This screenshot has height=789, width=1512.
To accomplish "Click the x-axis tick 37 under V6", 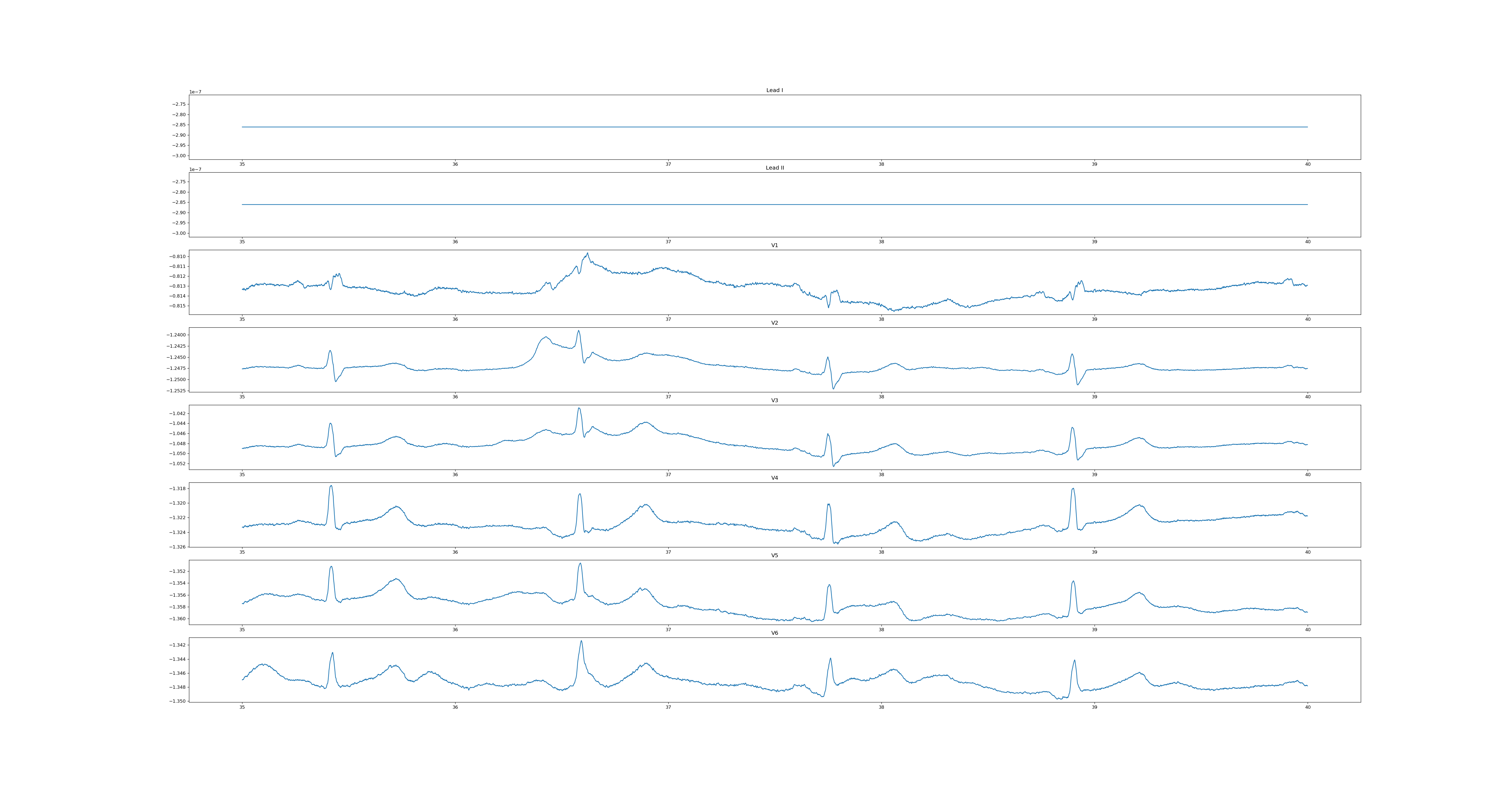I will [668, 707].
